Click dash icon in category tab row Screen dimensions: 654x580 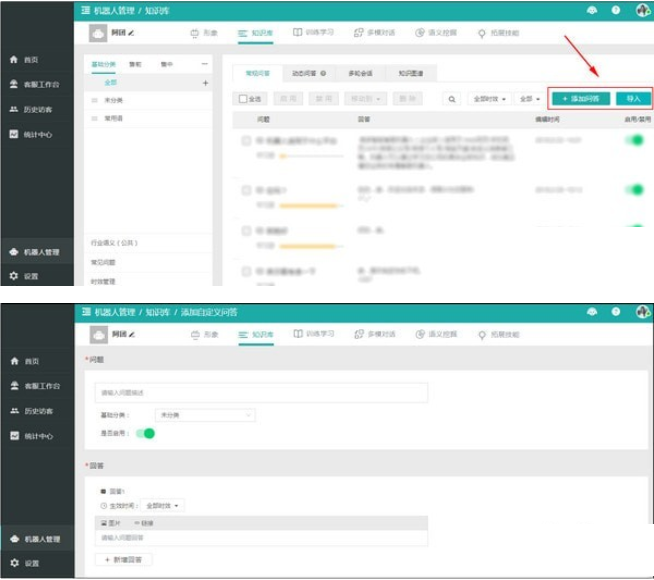204,64
